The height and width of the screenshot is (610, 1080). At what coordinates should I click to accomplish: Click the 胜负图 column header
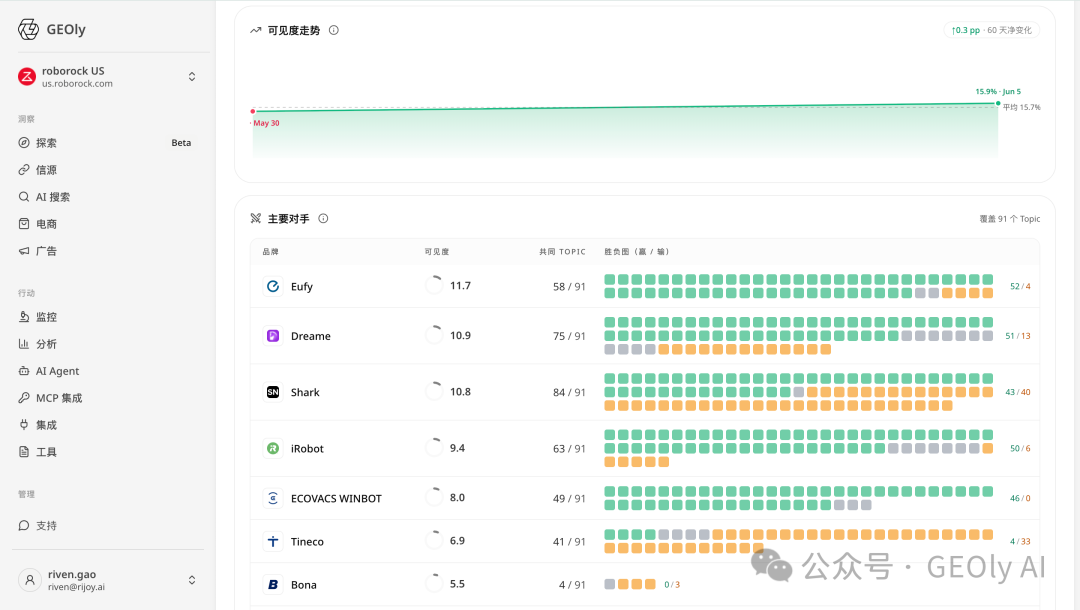tap(636, 252)
